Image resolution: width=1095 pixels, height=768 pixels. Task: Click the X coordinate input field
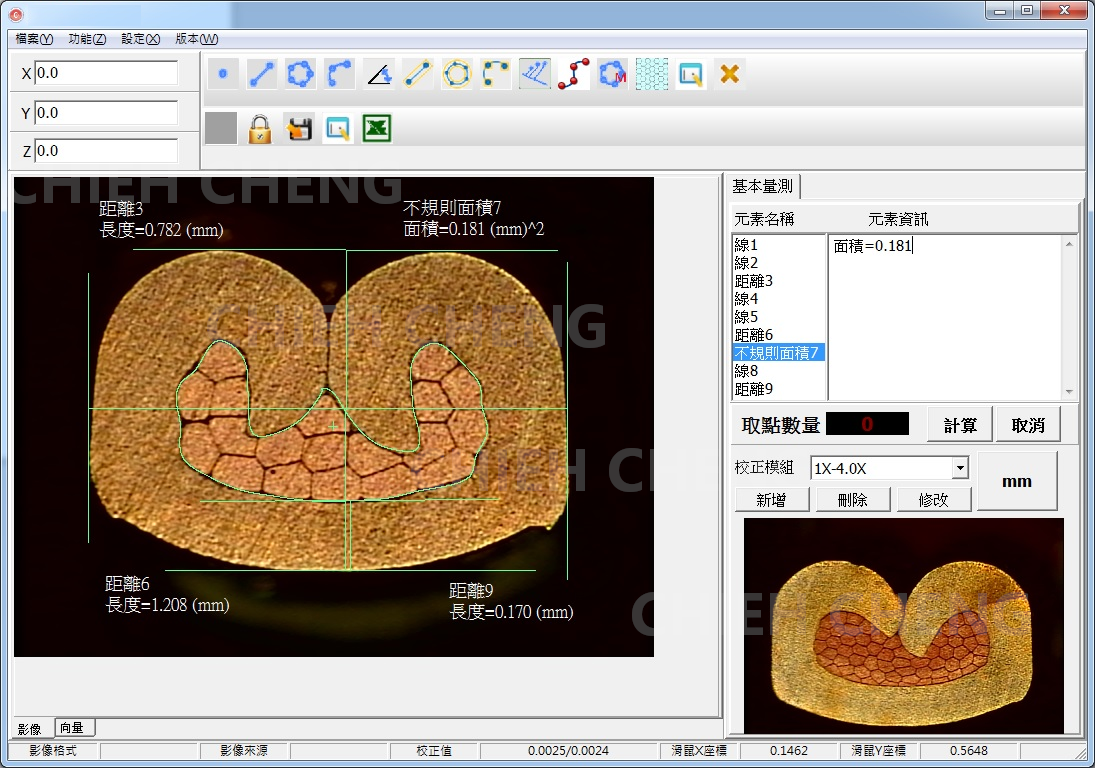coord(106,73)
